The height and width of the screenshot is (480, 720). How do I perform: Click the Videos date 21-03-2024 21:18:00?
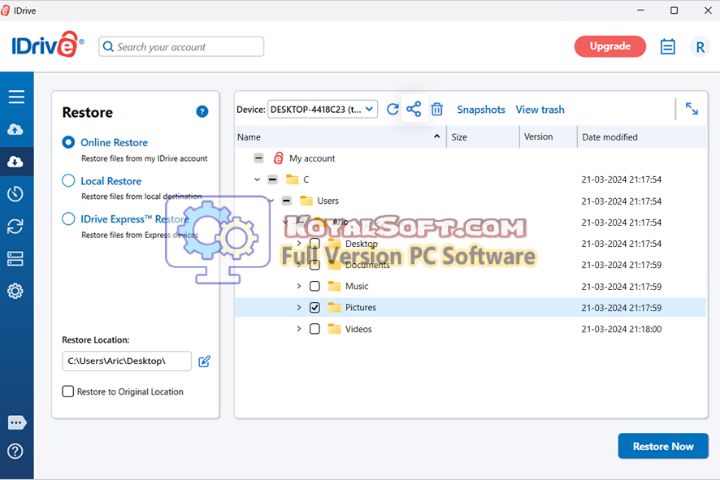(x=621, y=329)
